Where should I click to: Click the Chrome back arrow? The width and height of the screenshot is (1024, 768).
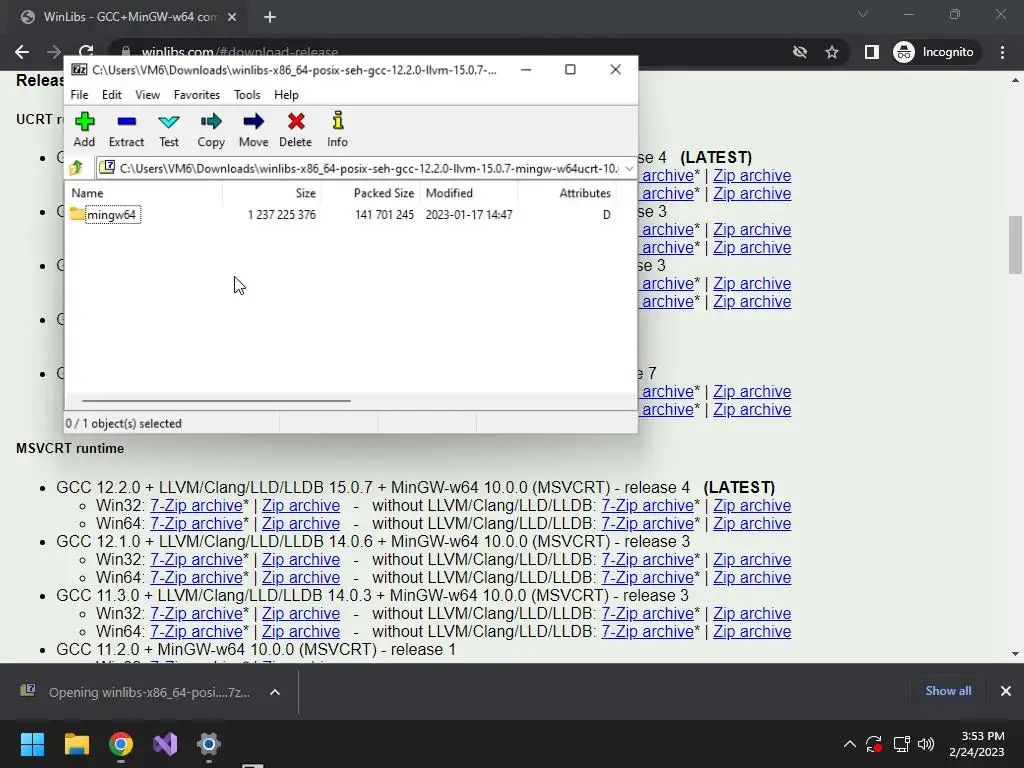[22, 52]
